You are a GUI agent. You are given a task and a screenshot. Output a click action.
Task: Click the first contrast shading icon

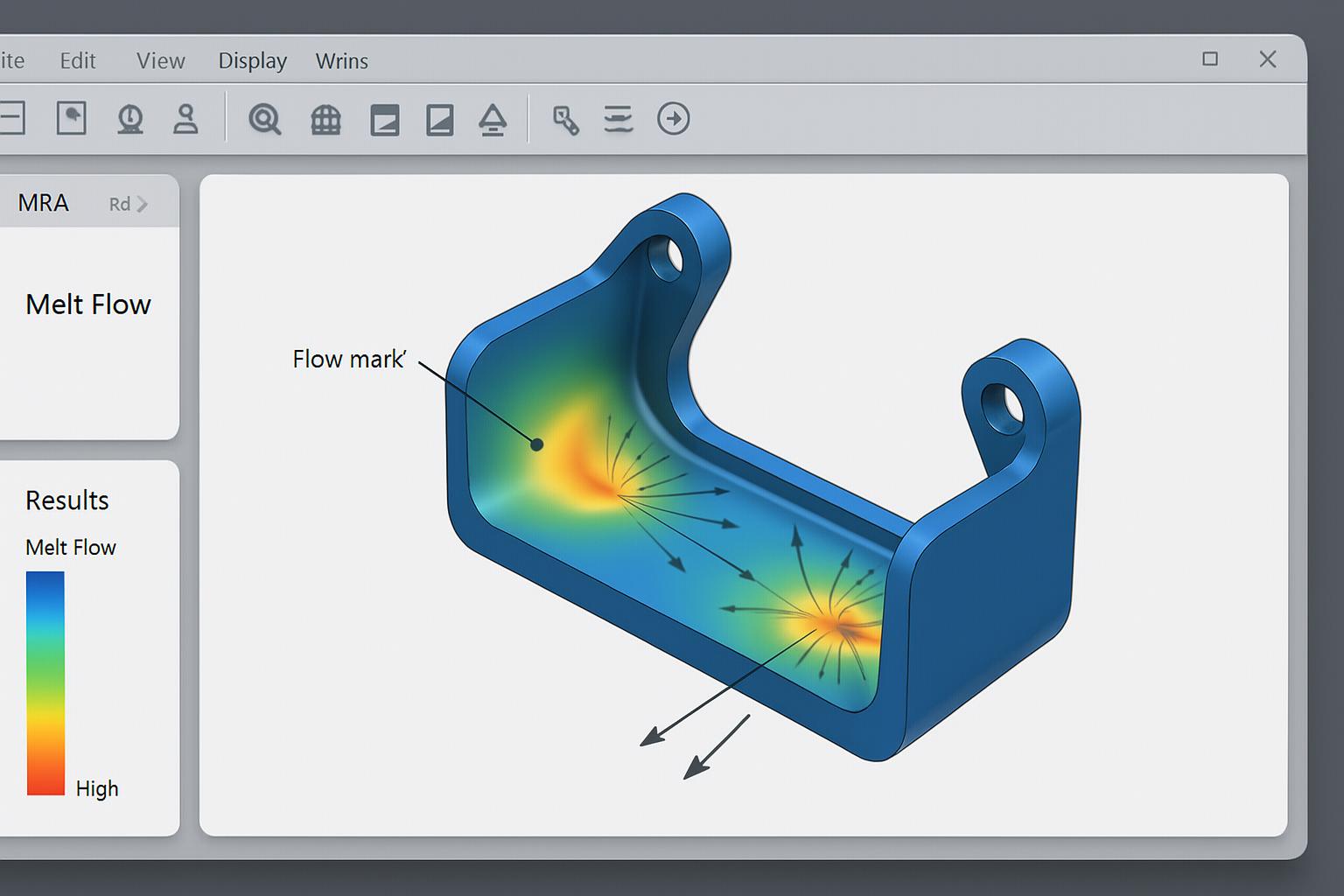tap(382, 120)
